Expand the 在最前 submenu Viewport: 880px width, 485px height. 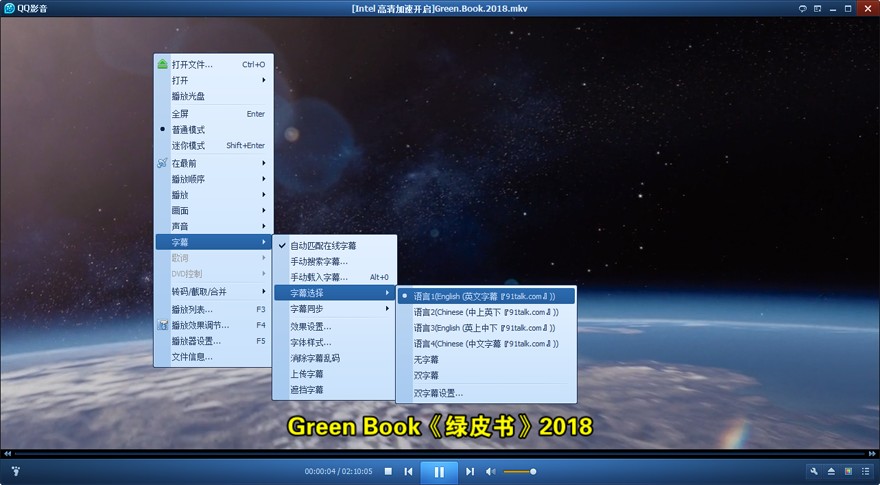214,163
